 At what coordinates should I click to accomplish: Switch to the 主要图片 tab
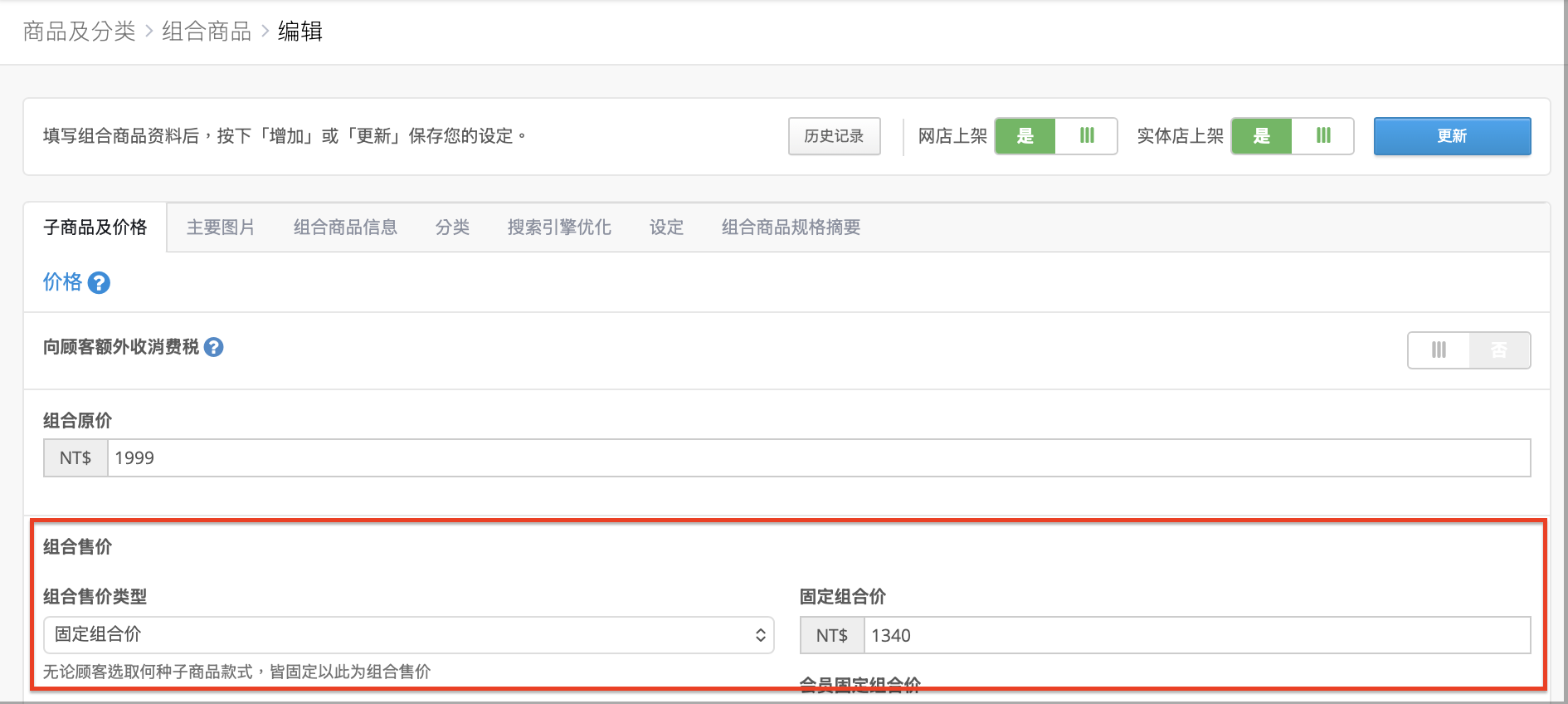point(221,227)
